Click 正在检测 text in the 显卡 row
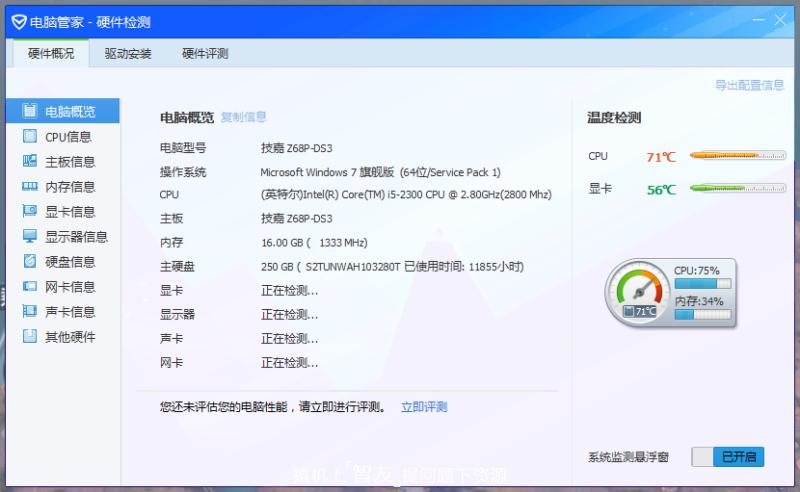Image resolution: width=800 pixels, height=492 pixels. click(x=289, y=290)
